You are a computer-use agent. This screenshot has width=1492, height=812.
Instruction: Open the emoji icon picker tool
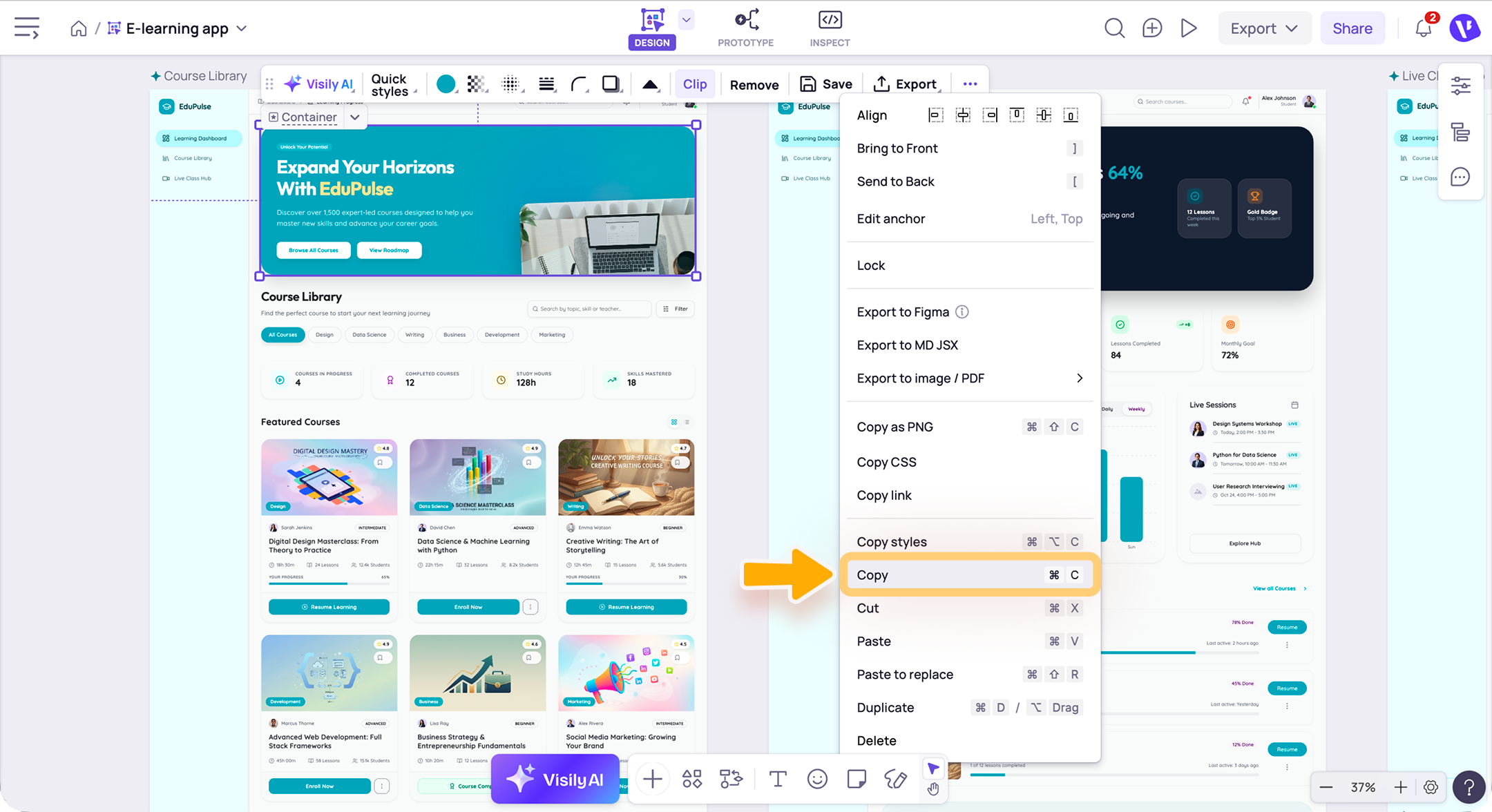coord(817,779)
